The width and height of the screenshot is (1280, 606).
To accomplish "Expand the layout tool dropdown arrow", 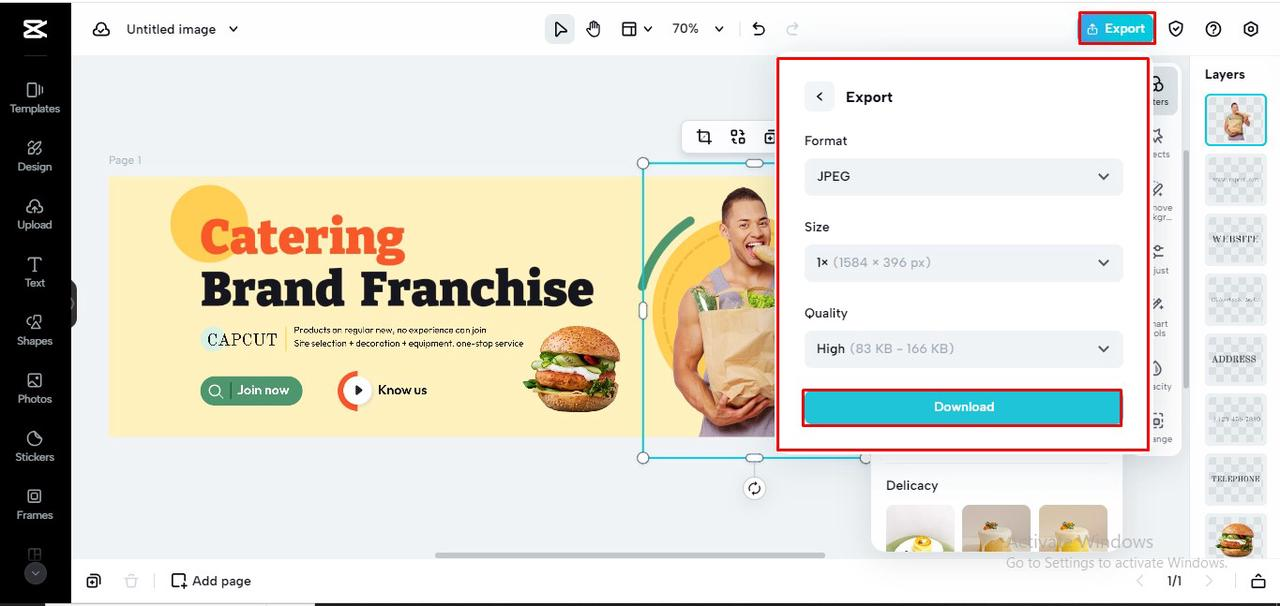I will click(x=648, y=29).
